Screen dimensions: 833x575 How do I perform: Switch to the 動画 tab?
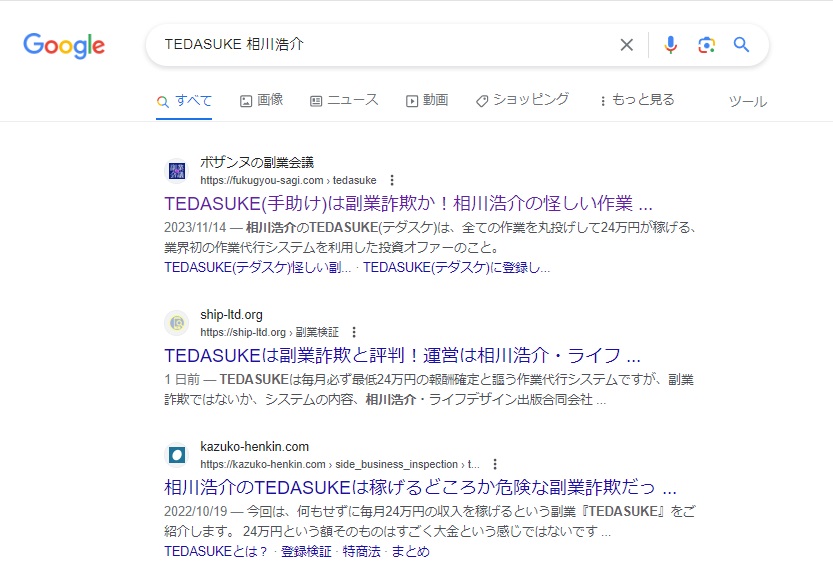(427, 100)
